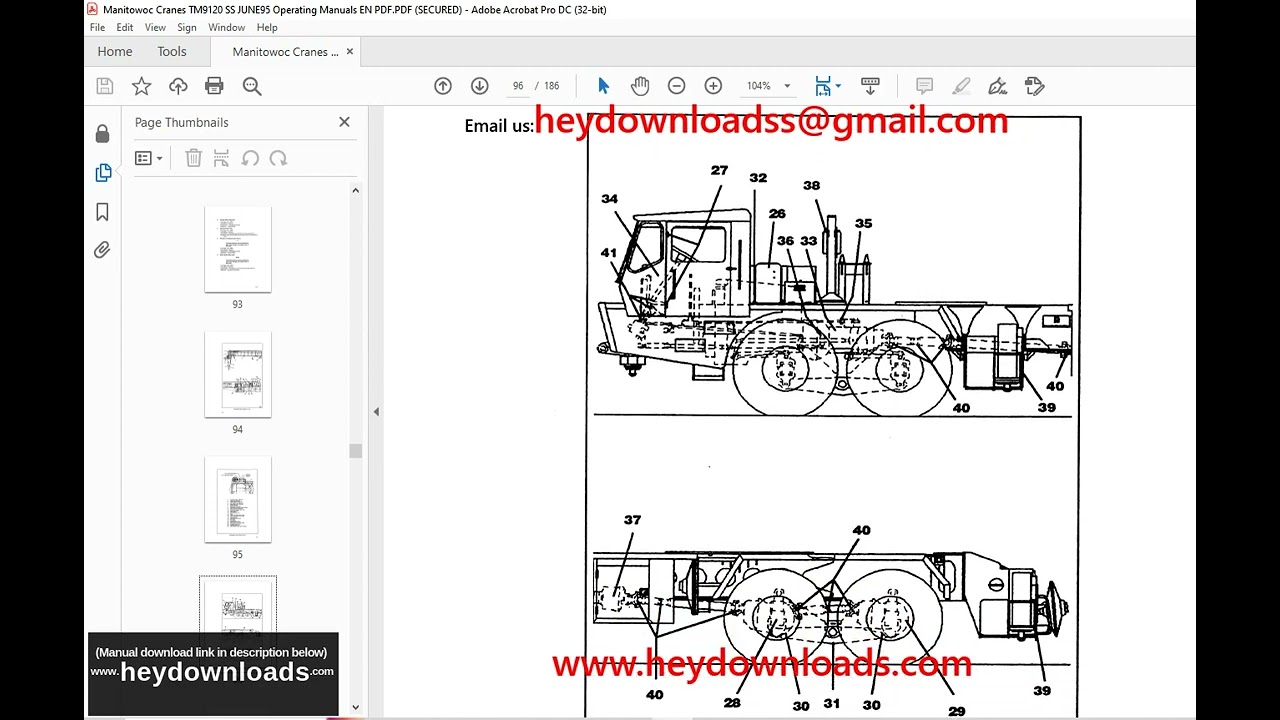Add a comment with the note icon
Screen dimensions: 1280x720
point(924,86)
